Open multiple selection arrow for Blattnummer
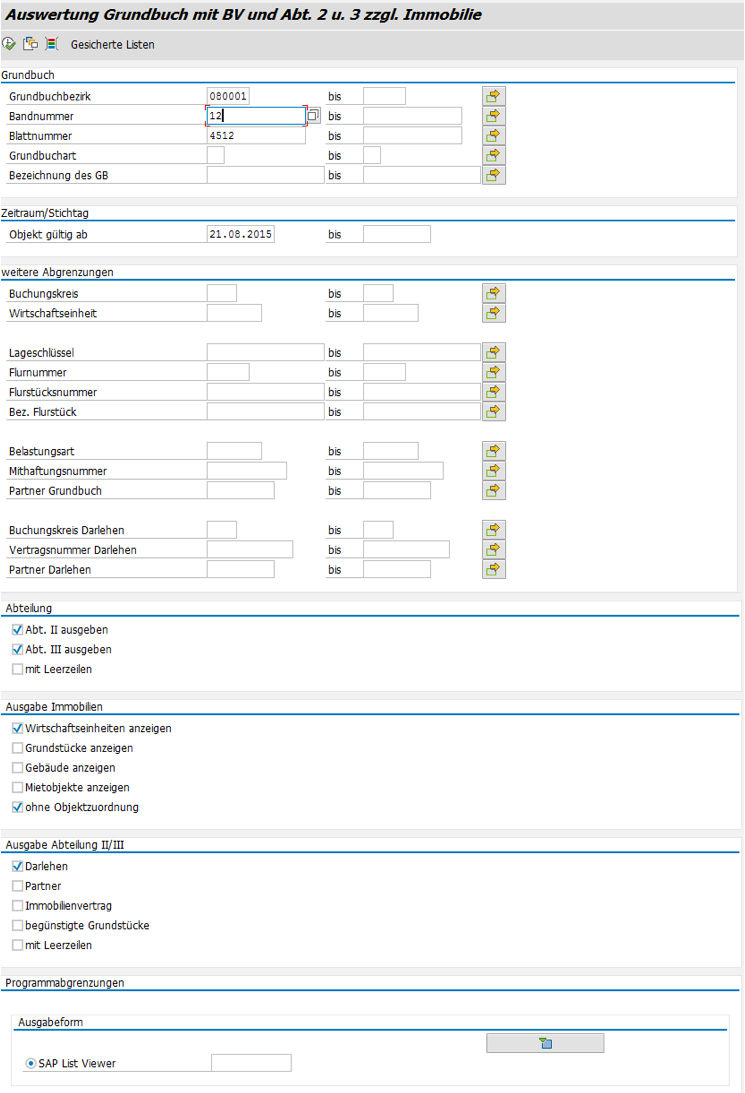745x1093 pixels. (494, 136)
